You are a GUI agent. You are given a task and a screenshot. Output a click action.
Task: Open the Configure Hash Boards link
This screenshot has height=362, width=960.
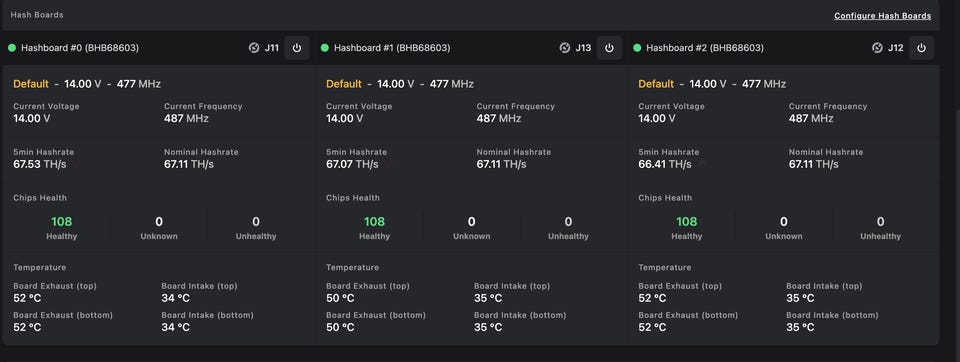pos(882,16)
